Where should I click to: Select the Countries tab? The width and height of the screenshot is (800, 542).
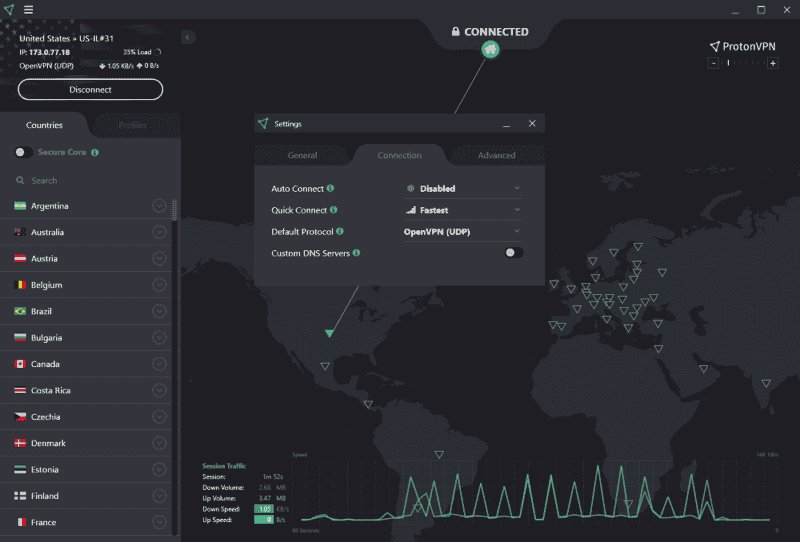pos(44,125)
